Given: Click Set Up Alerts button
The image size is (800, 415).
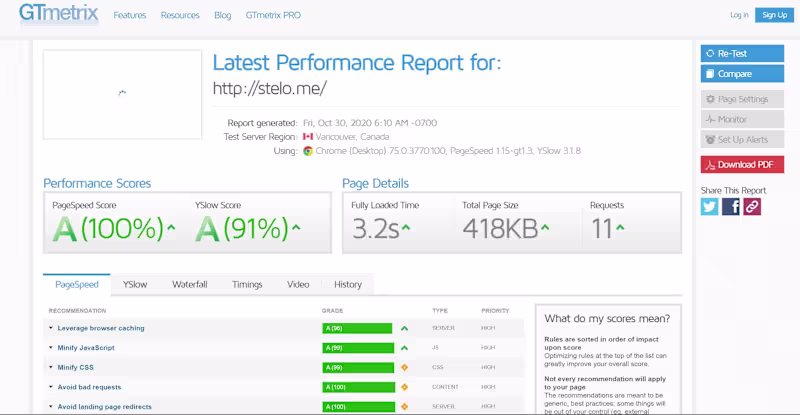Looking at the screenshot, I should point(742,139).
